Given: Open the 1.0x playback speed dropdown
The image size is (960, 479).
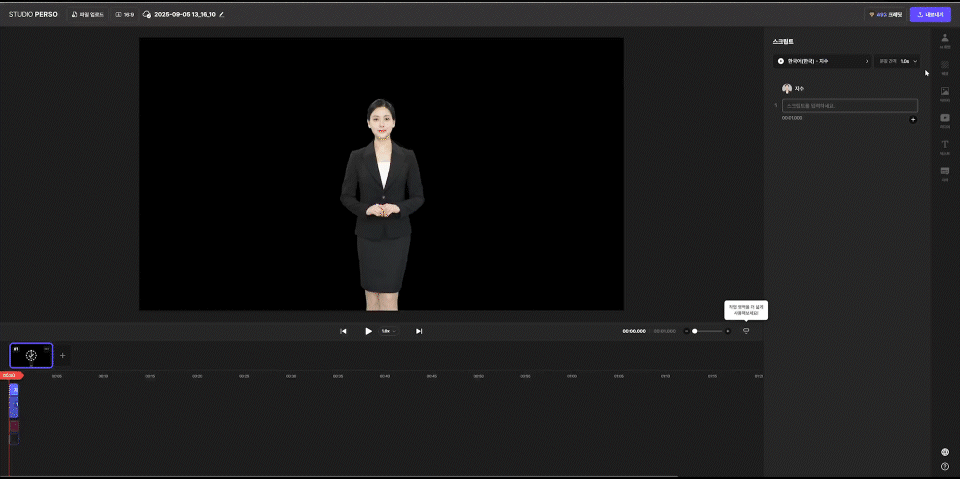Looking at the screenshot, I should click(x=388, y=331).
